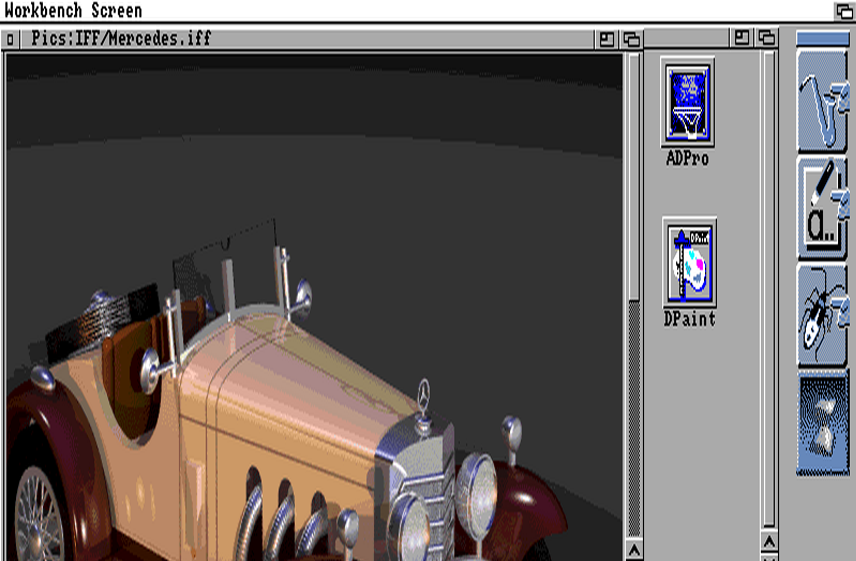Click depth gadget of the ADPro icon window
This screenshot has width=856, height=561.
766,38
